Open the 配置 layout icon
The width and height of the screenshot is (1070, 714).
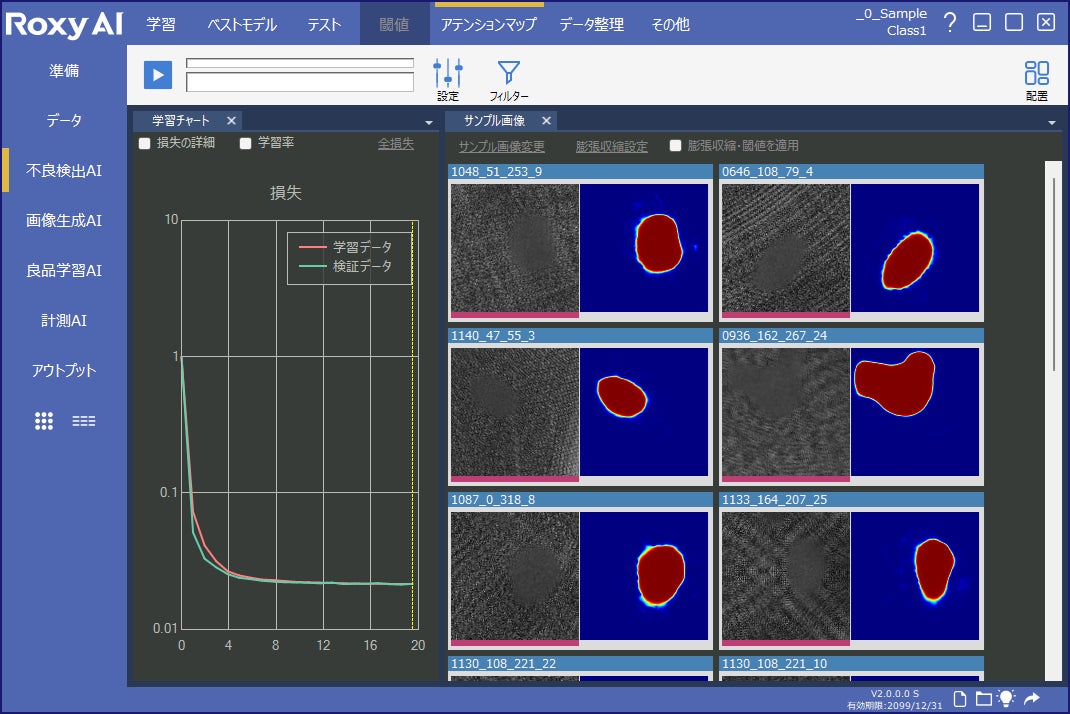coord(1037,74)
